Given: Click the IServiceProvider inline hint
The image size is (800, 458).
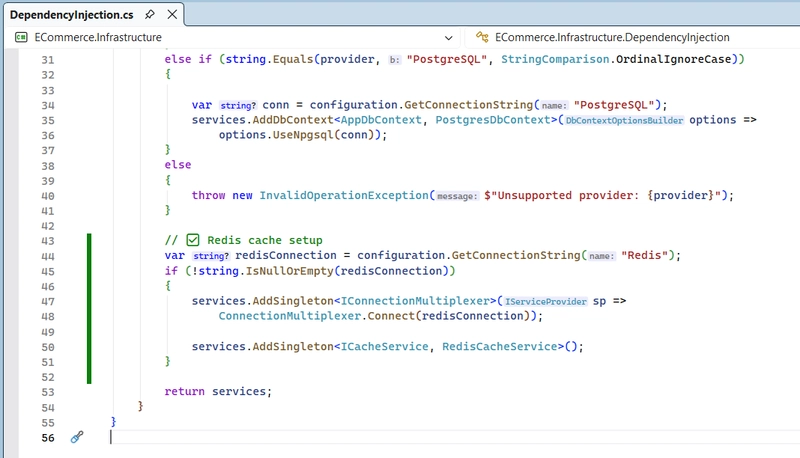Looking at the screenshot, I should click(545, 301).
